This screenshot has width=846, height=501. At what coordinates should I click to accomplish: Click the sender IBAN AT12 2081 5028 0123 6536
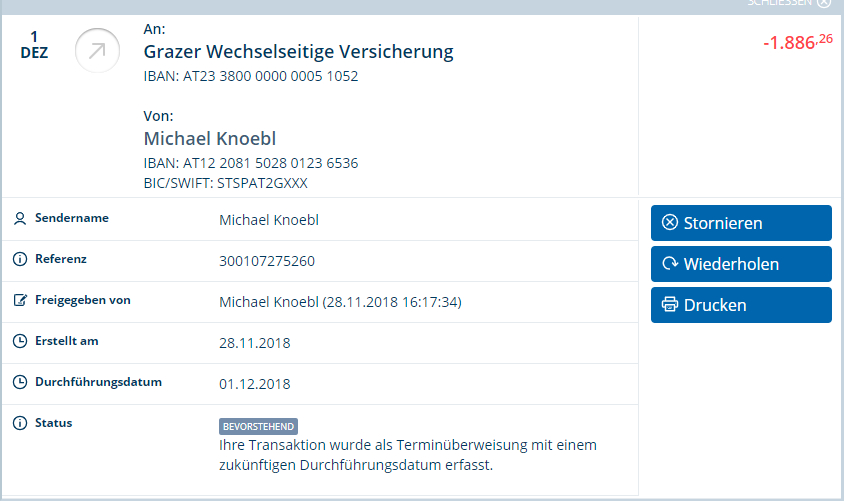[270, 163]
